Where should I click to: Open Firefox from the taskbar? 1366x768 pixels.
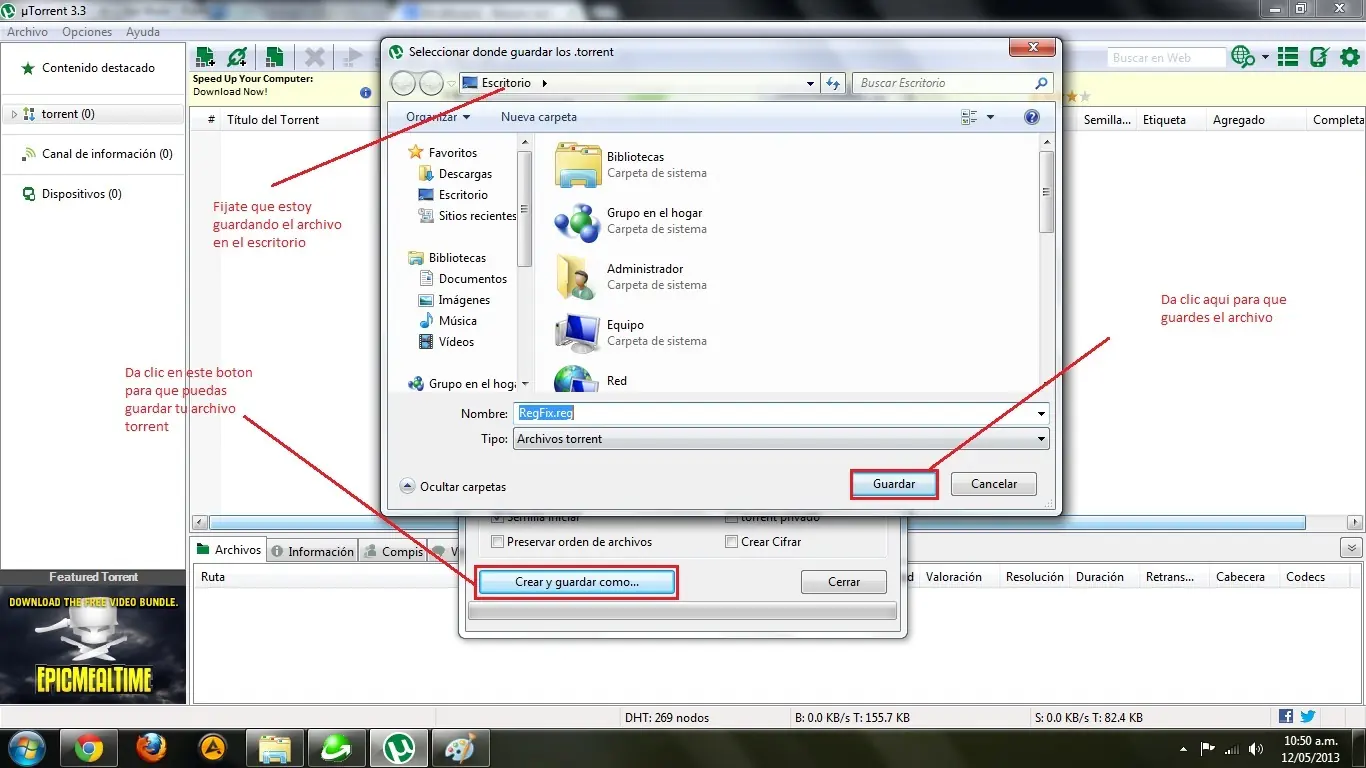[151, 747]
